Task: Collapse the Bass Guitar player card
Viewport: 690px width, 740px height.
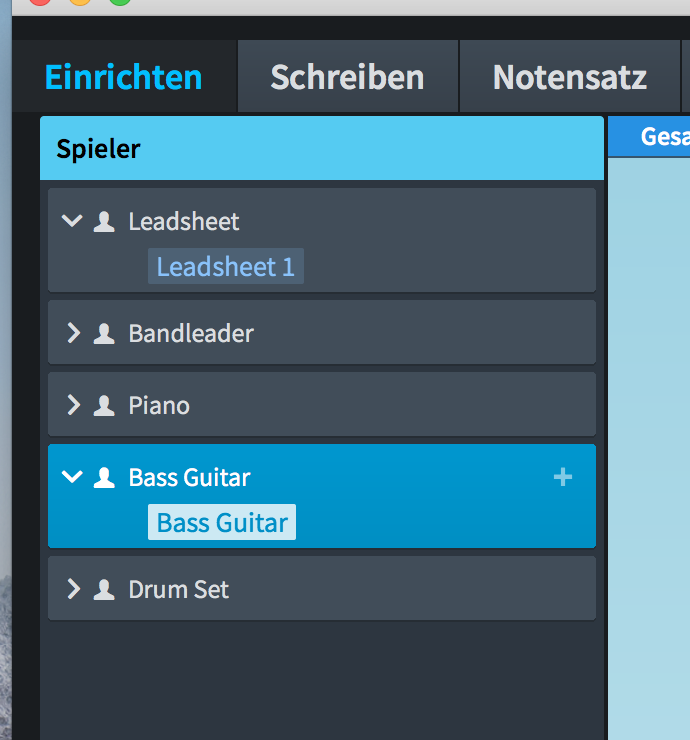Action: pyautogui.click(x=72, y=478)
